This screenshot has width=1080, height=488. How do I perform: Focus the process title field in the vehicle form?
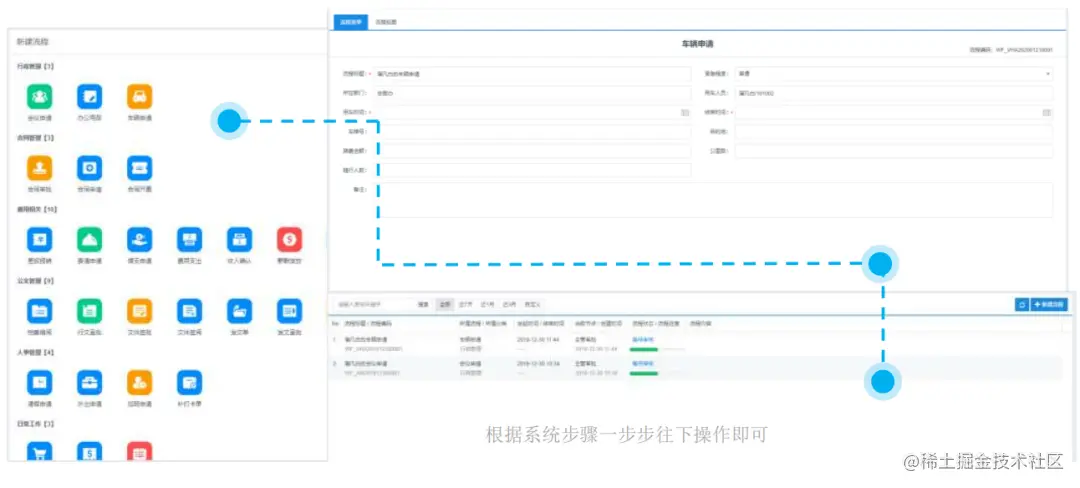pyautogui.click(x=532, y=74)
